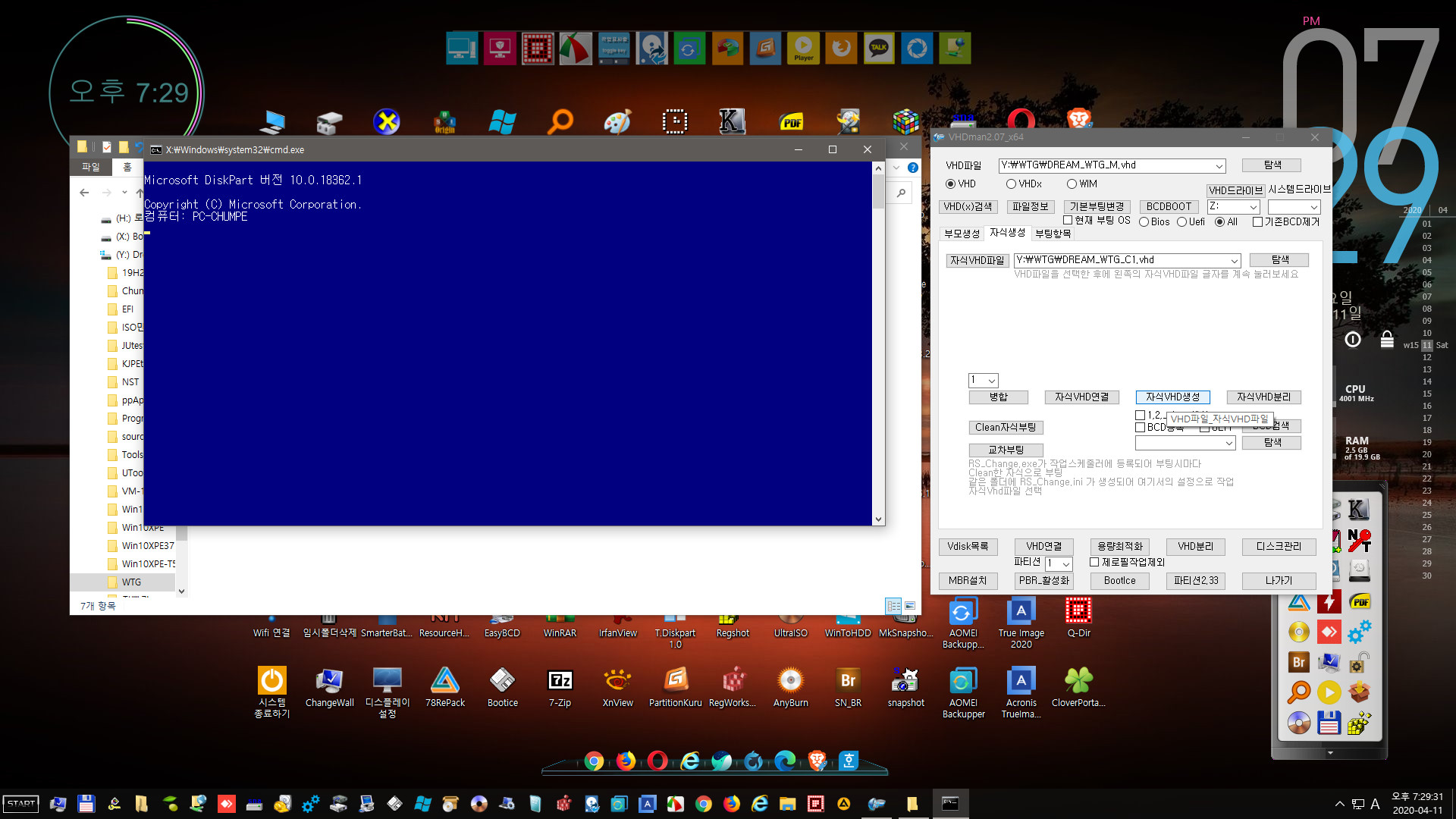This screenshot has width=1456, height=819.
Task: Click the Explorer search magnifier box
Action: point(901,193)
